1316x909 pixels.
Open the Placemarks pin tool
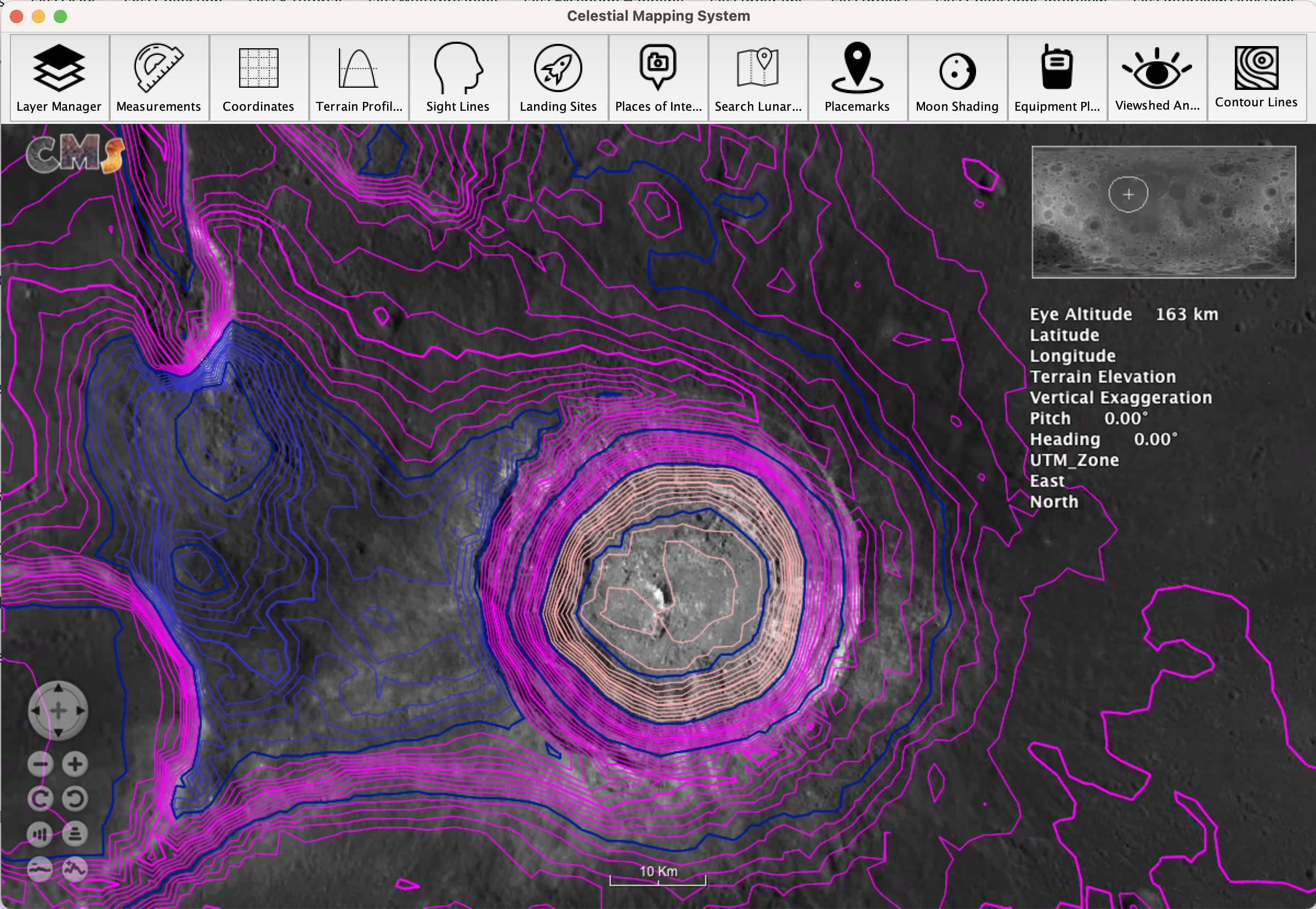[858, 77]
